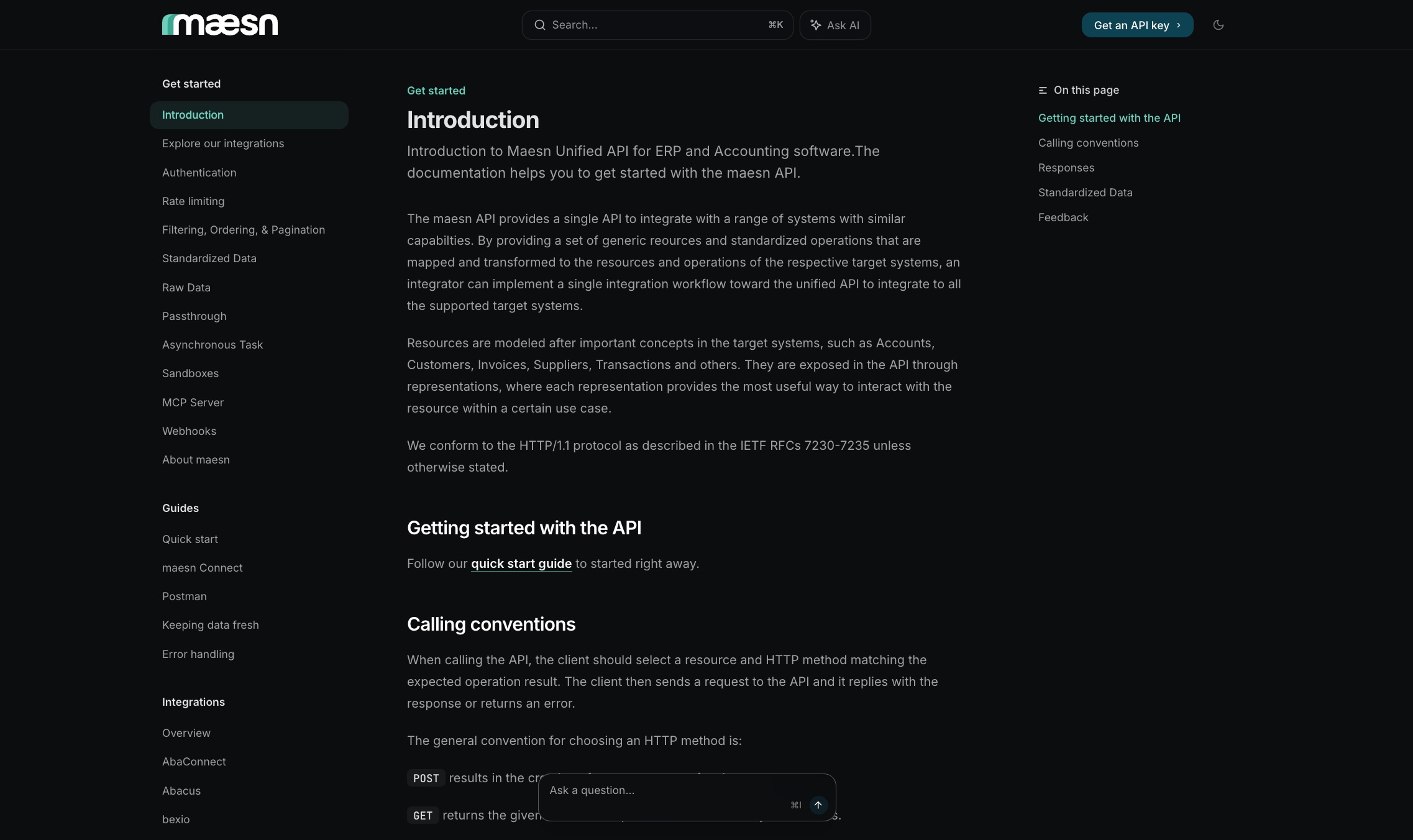Screen dimensions: 1413x840
Task: Open the Postman guide
Action: point(185,596)
